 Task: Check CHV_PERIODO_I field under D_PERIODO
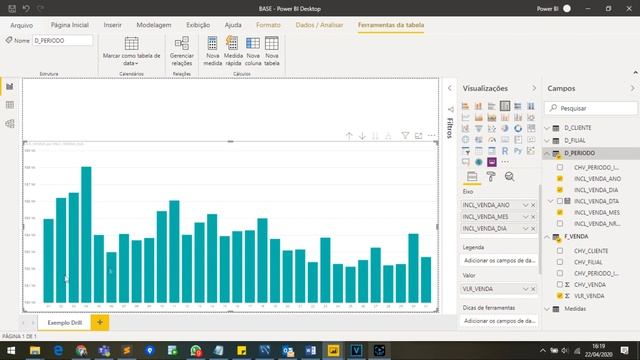coord(560,167)
